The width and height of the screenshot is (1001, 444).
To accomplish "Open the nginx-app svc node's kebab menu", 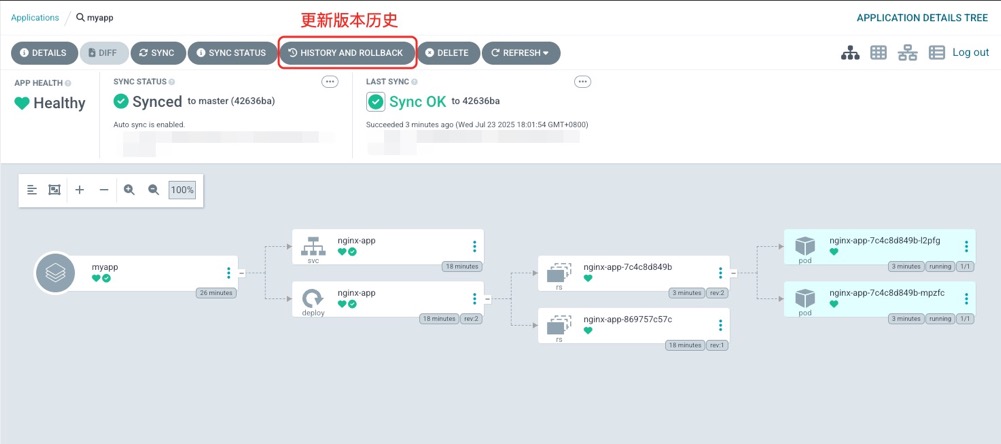I will click(475, 246).
